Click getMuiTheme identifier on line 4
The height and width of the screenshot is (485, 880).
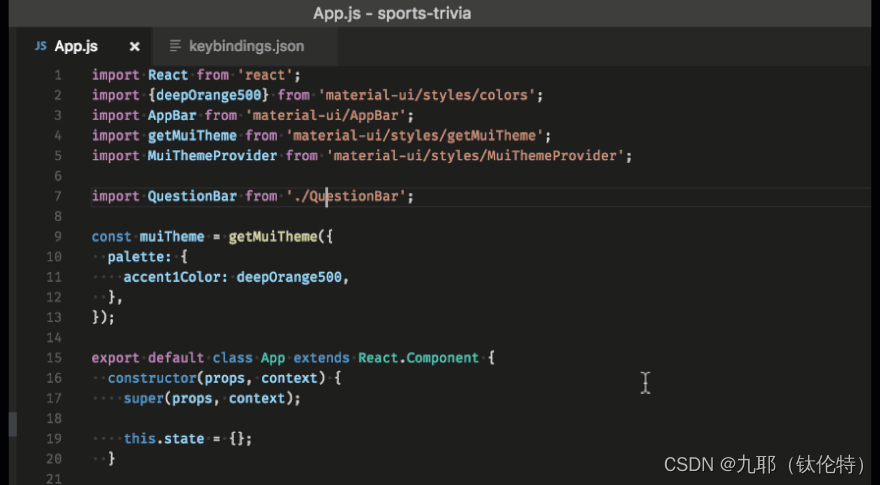coord(192,136)
